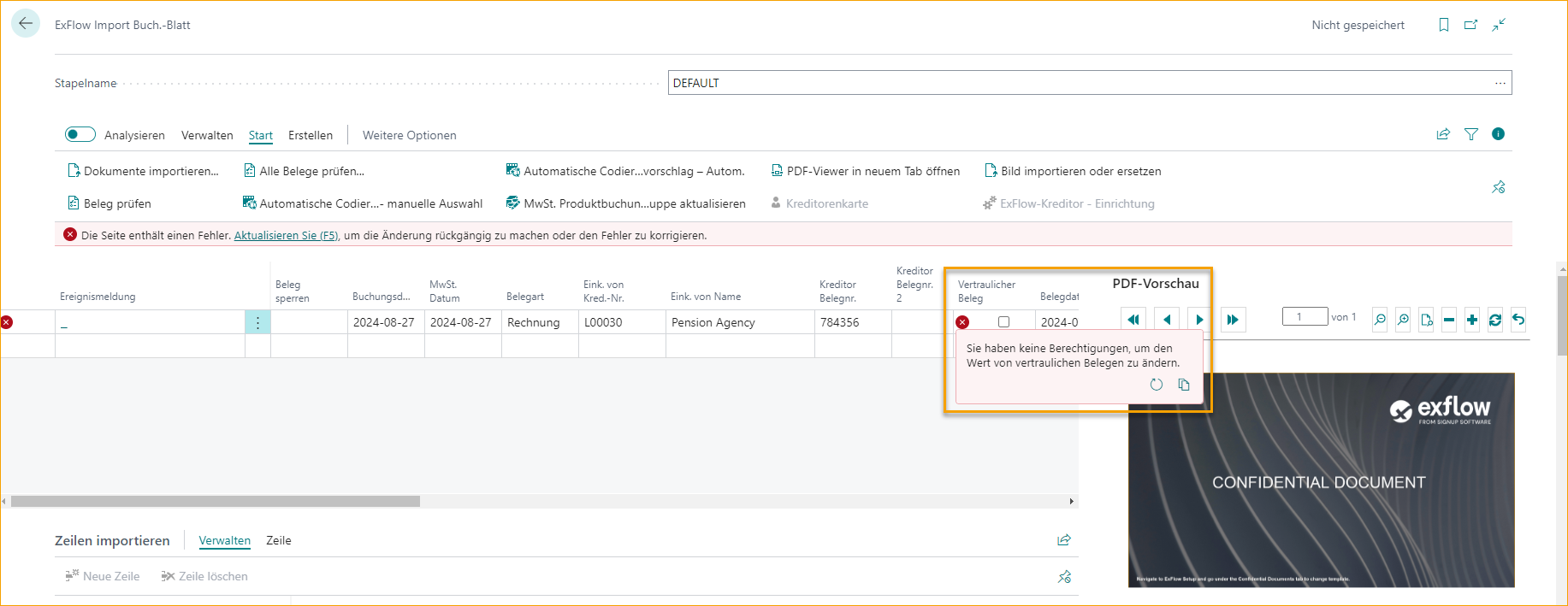Open Stapelname lookup with ellipsis button
The width and height of the screenshot is (1568, 606).
[x=1500, y=83]
